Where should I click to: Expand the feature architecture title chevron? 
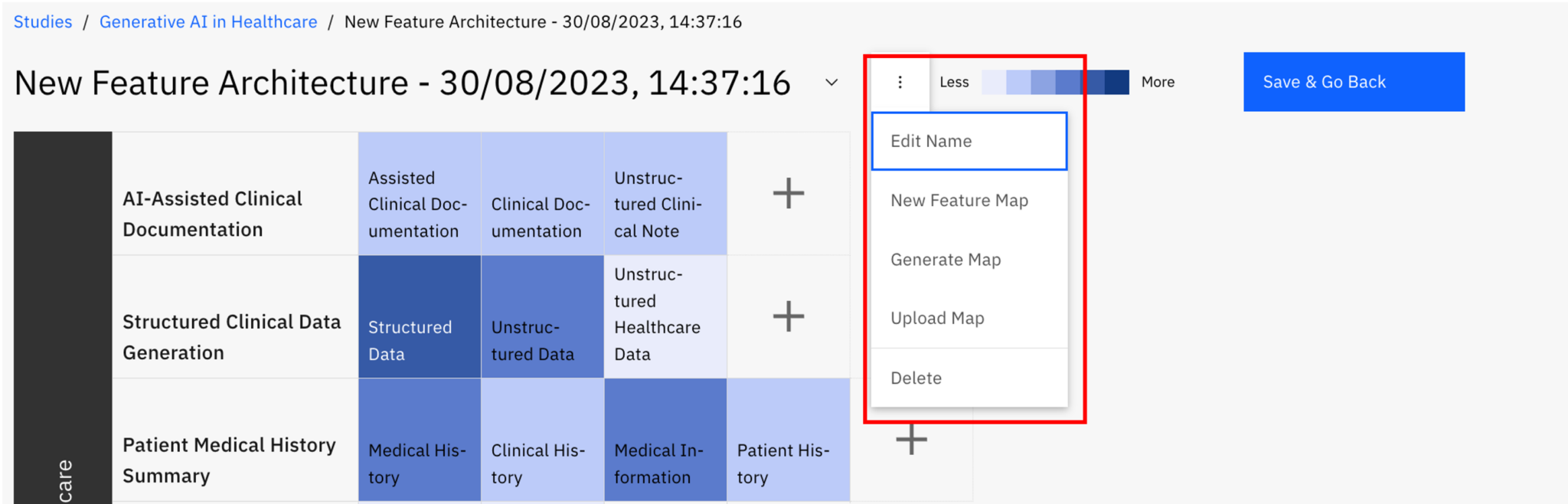pos(831,82)
